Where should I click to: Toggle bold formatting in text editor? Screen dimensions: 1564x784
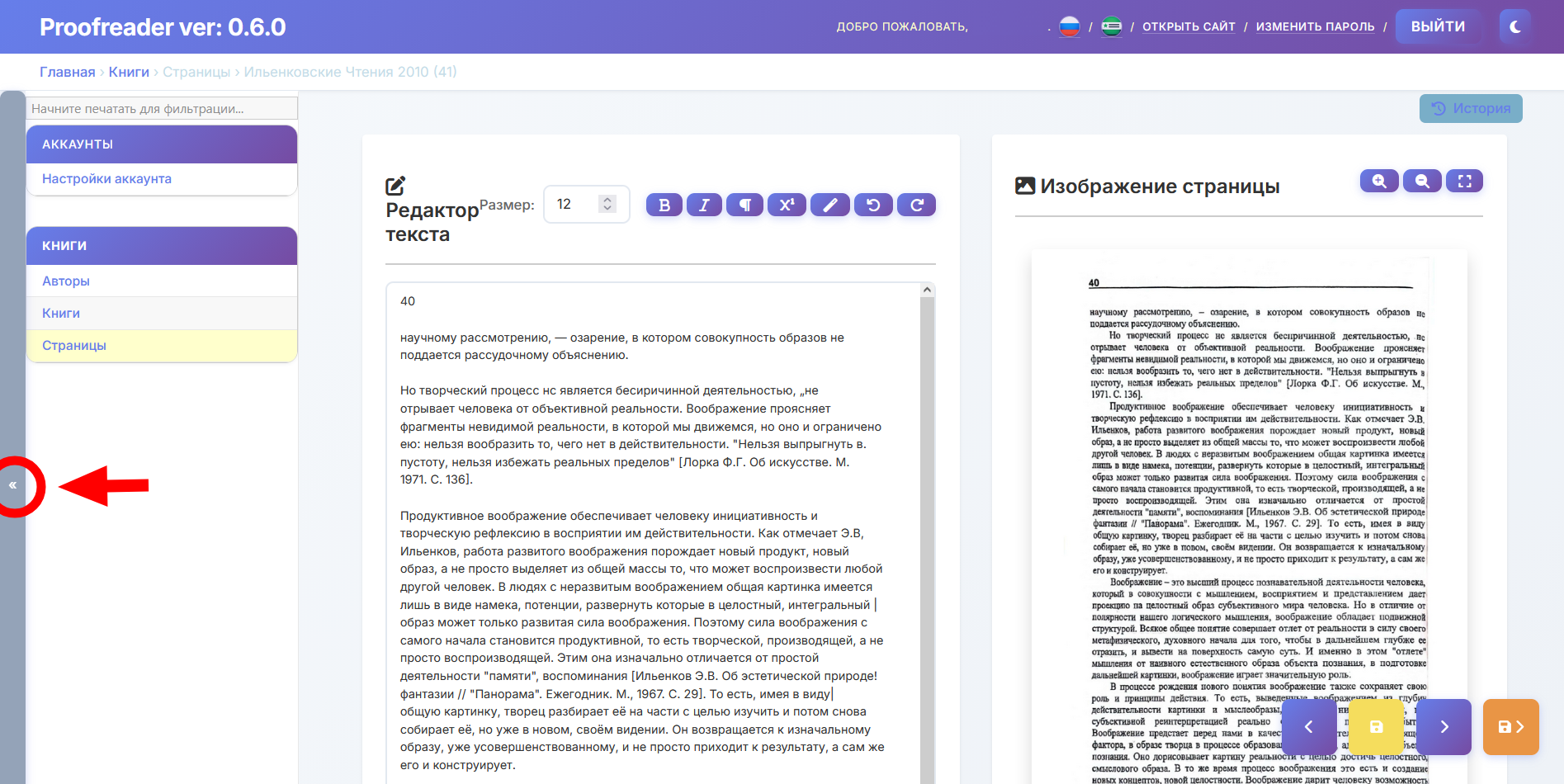tap(664, 205)
